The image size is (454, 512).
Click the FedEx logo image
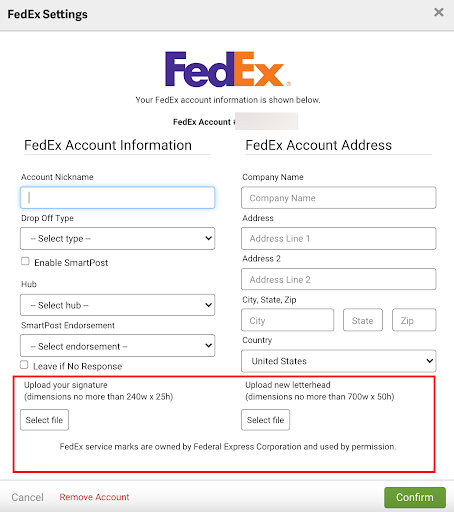[228, 69]
